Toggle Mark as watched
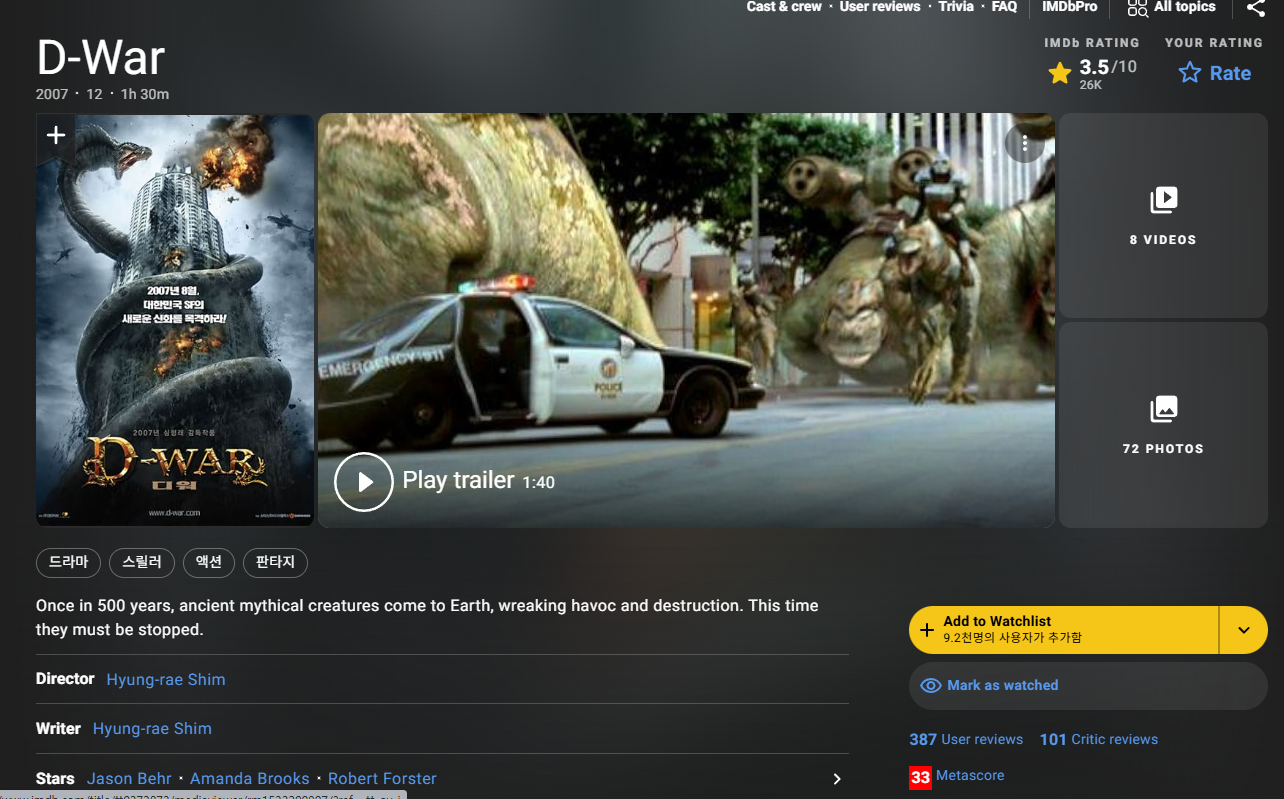Image resolution: width=1284 pixels, height=799 pixels. pyautogui.click(x=1088, y=686)
